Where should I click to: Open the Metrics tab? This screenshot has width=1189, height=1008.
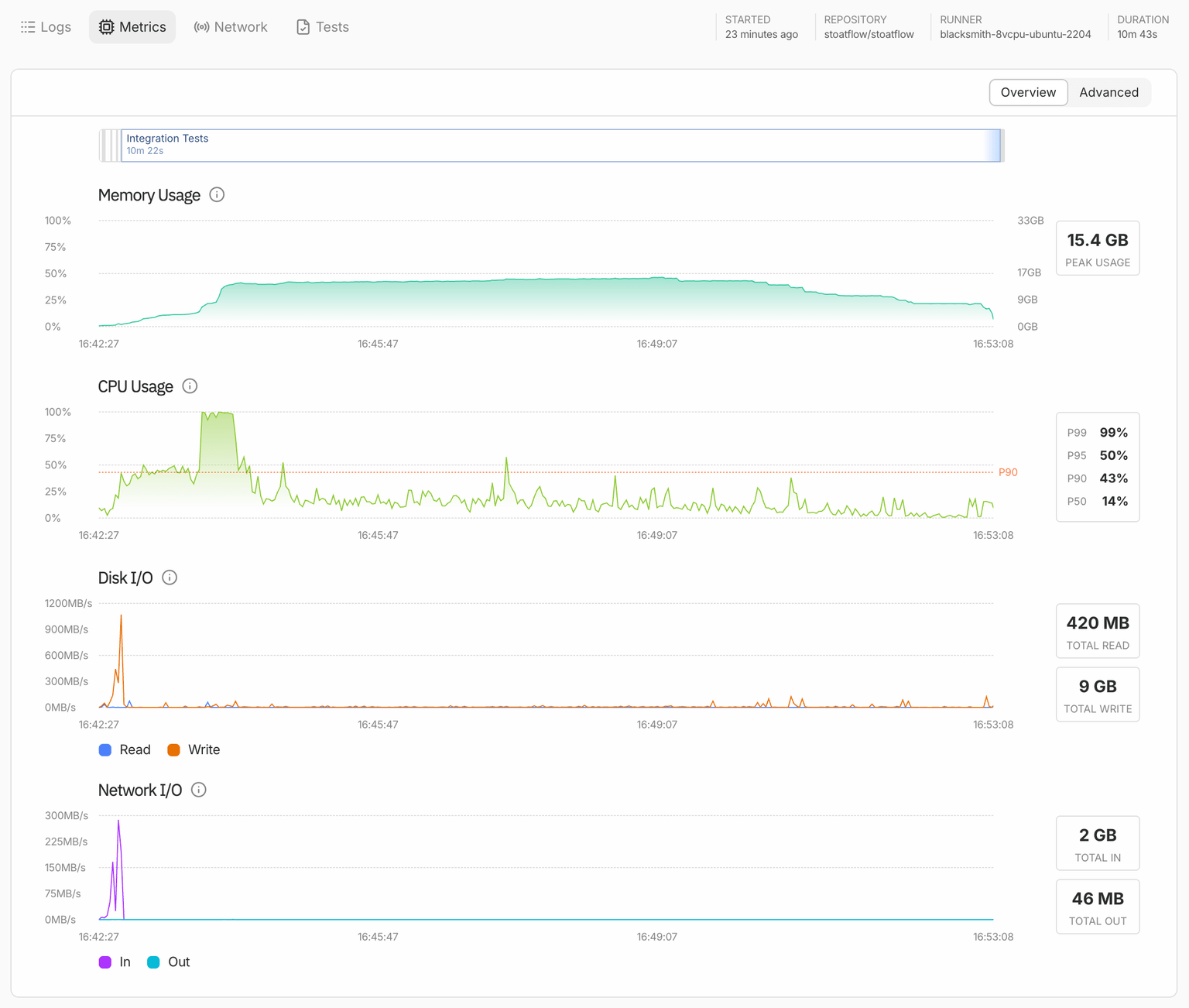click(132, 27)
